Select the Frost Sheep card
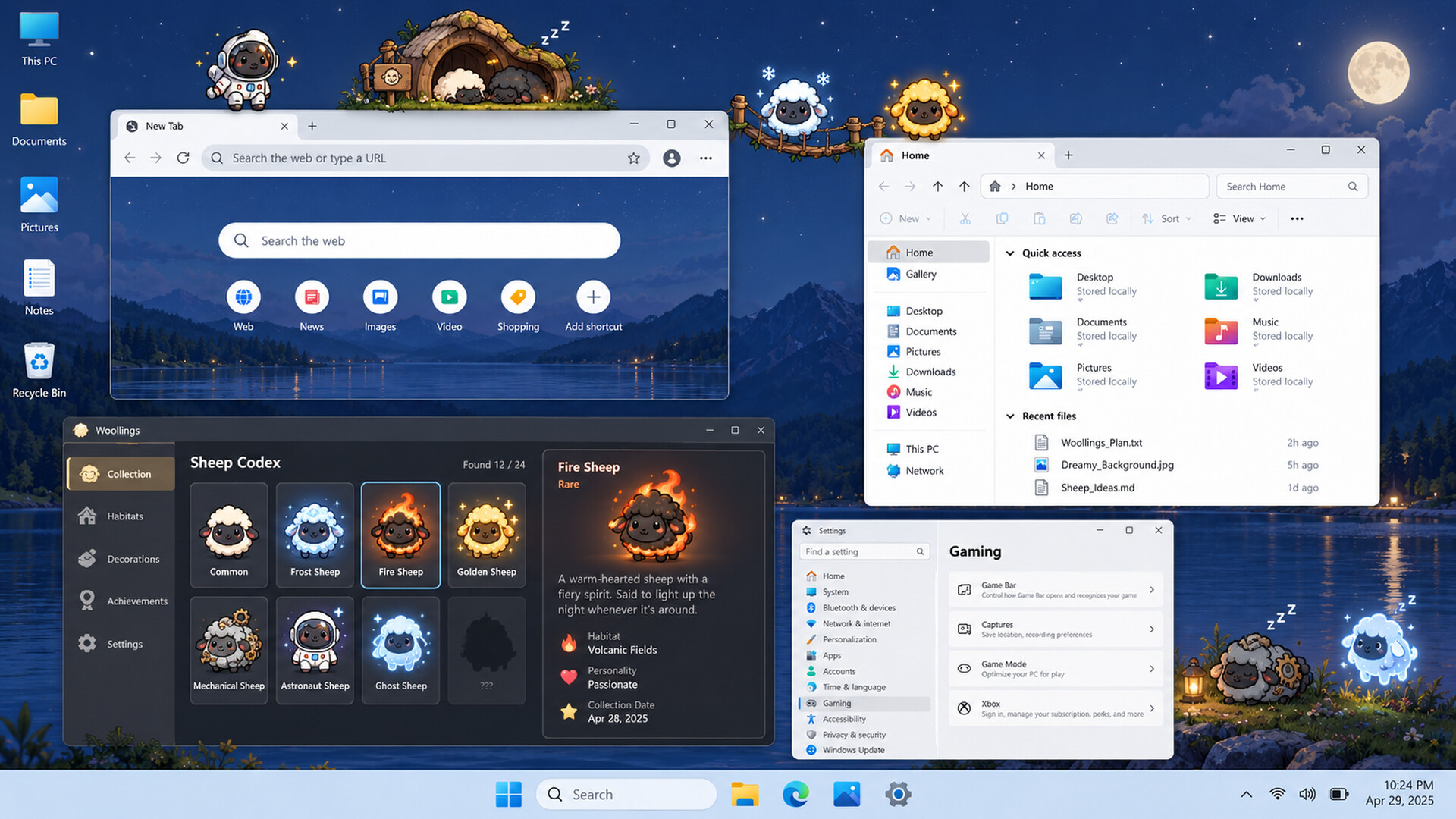 pos(315,535)
